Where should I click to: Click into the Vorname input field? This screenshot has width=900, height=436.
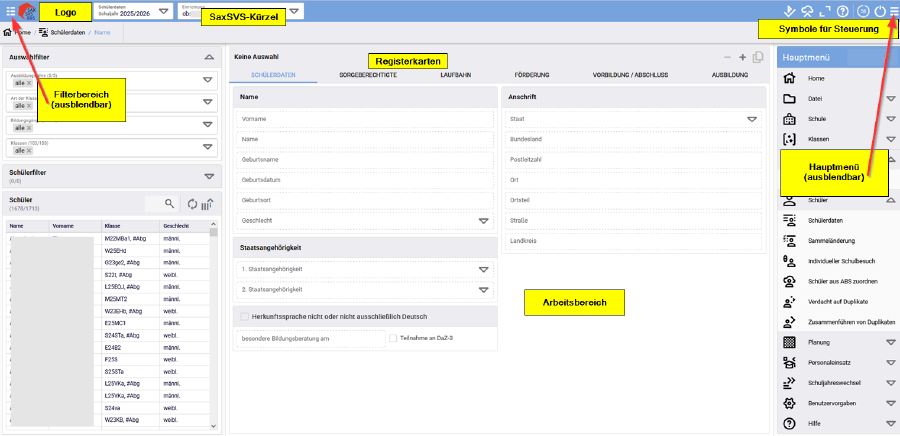click(x=365, y=118)
